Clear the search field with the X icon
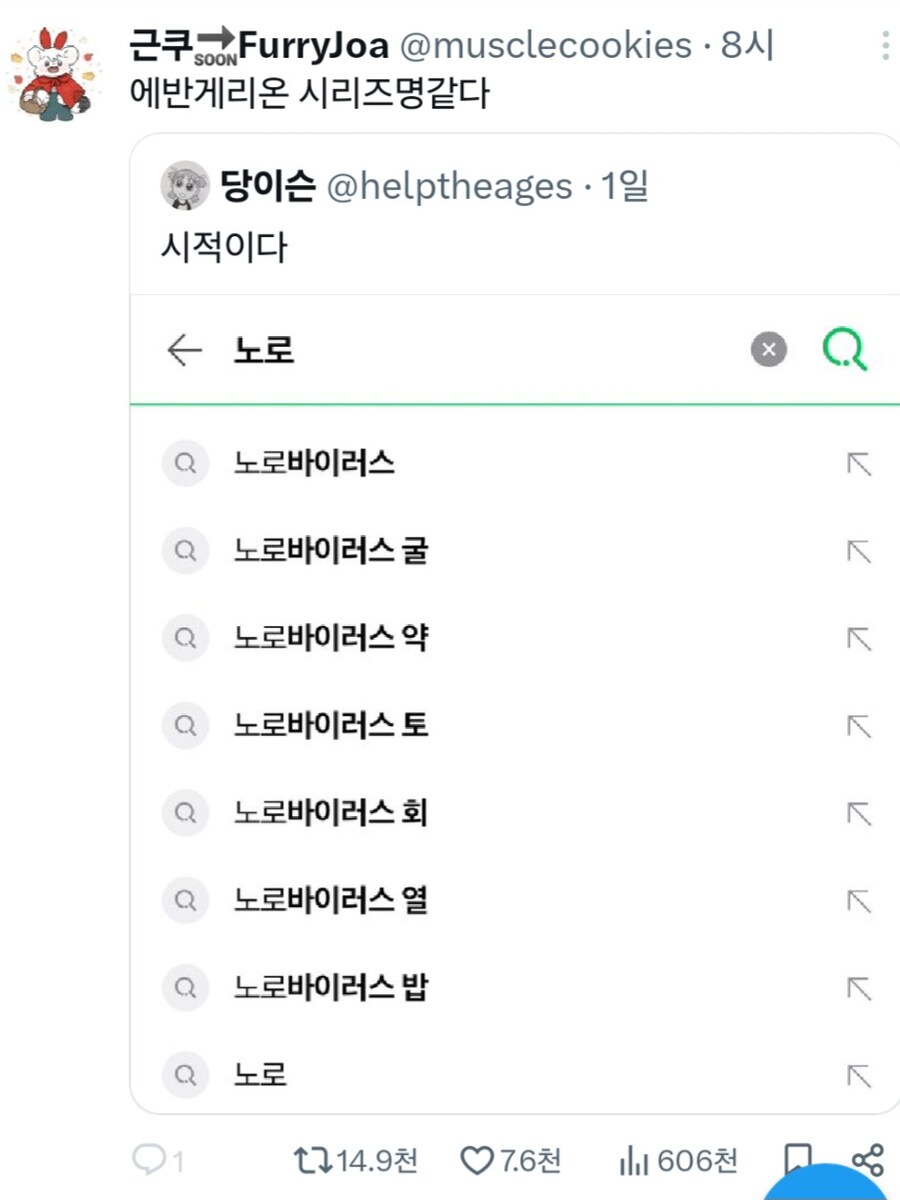Viewport: 900px width, 1200px height. (x=768, y=349)
